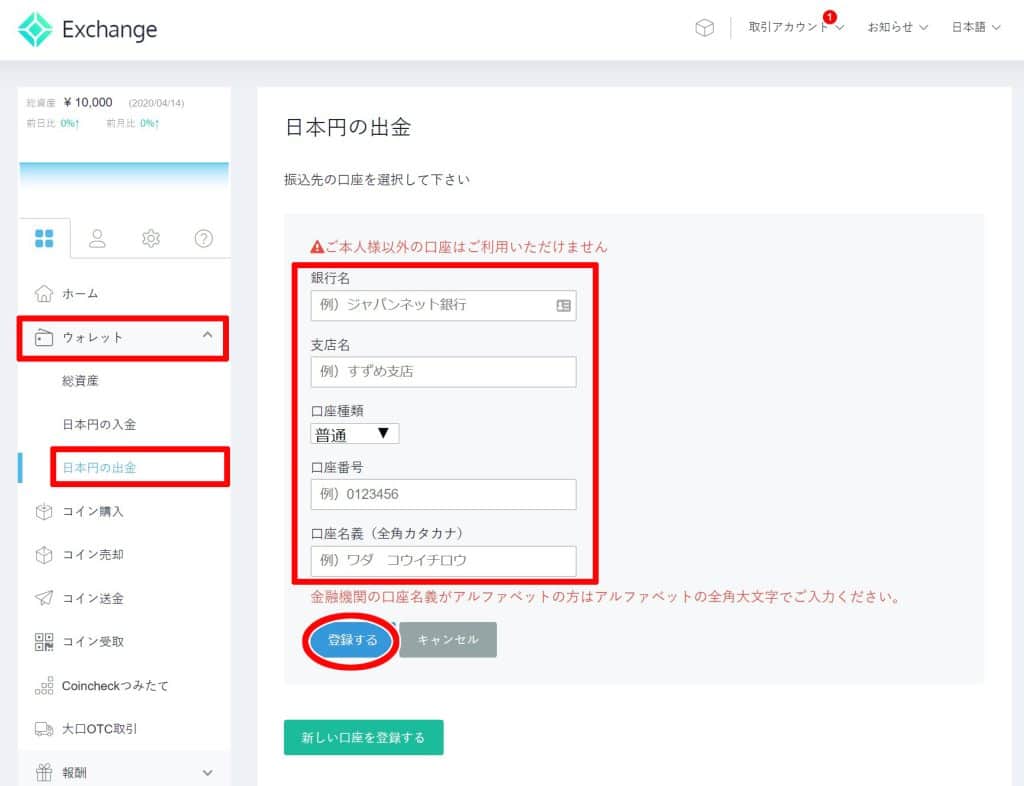This screenshot has height=786, width=1024.
Task: Click the 登録する button
Action: (x=352, y=640)
